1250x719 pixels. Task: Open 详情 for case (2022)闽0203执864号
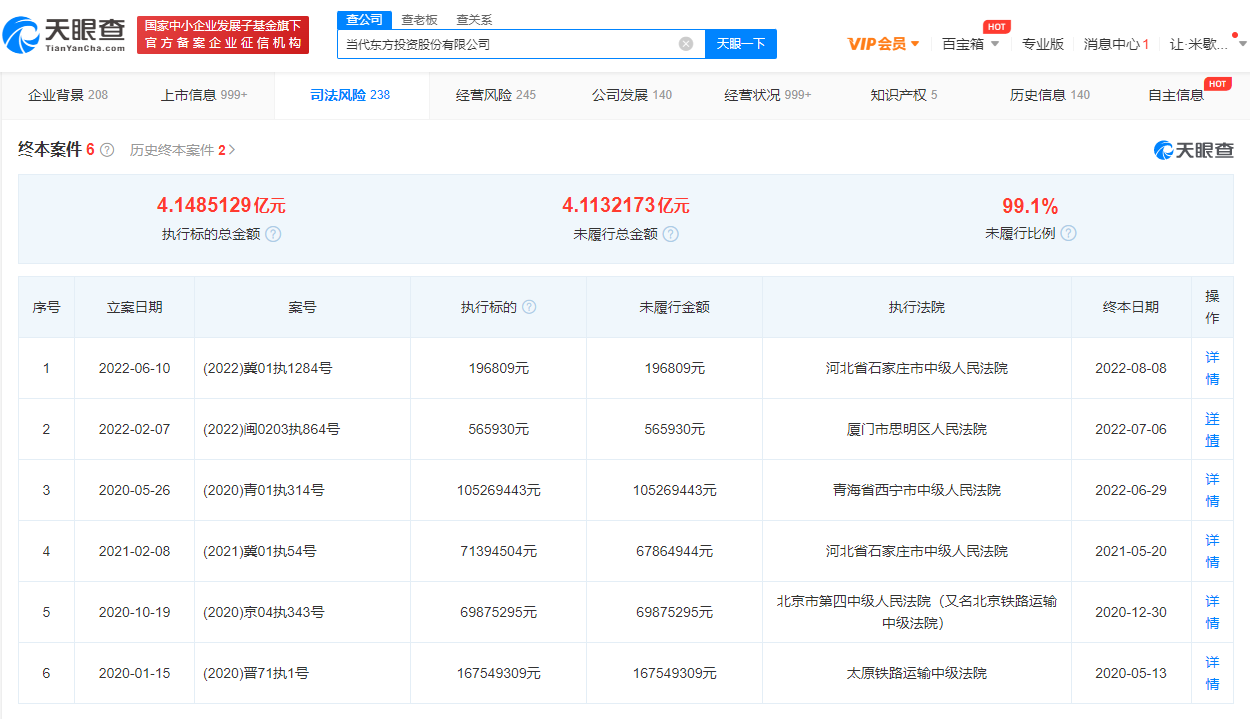(1212, 429)
